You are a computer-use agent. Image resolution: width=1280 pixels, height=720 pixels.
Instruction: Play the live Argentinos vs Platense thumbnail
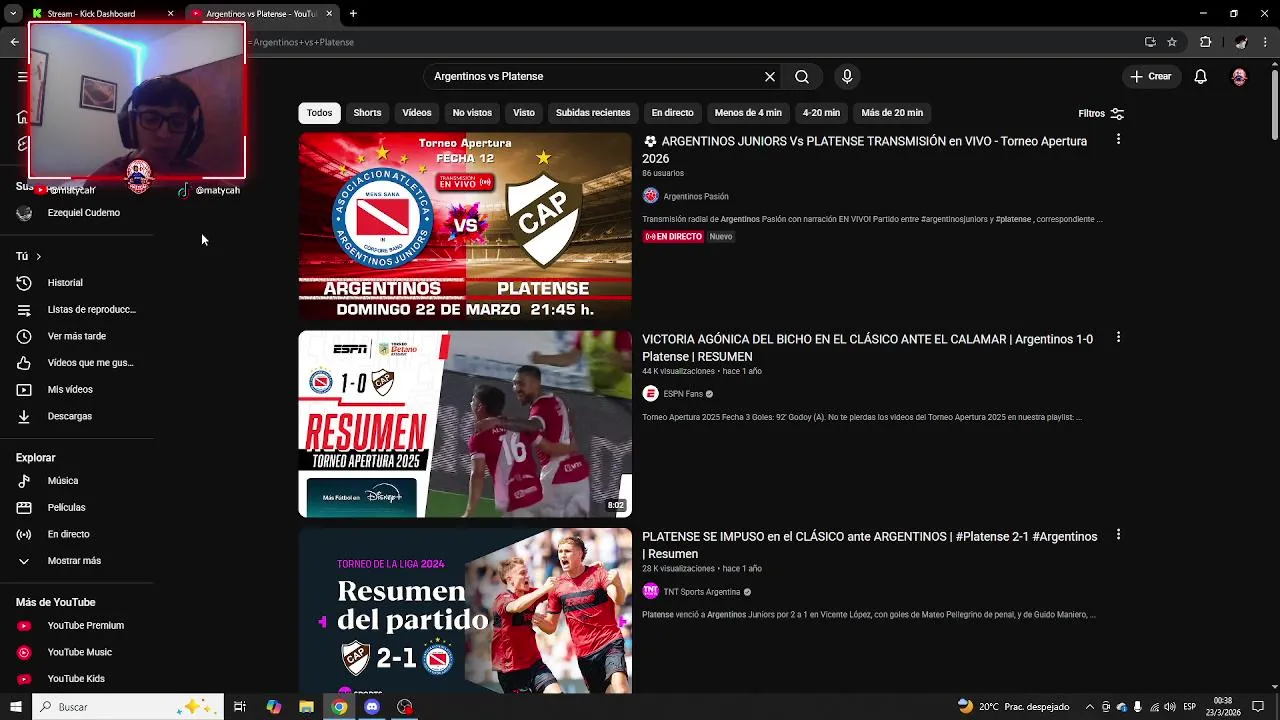[x=465, y=226]
